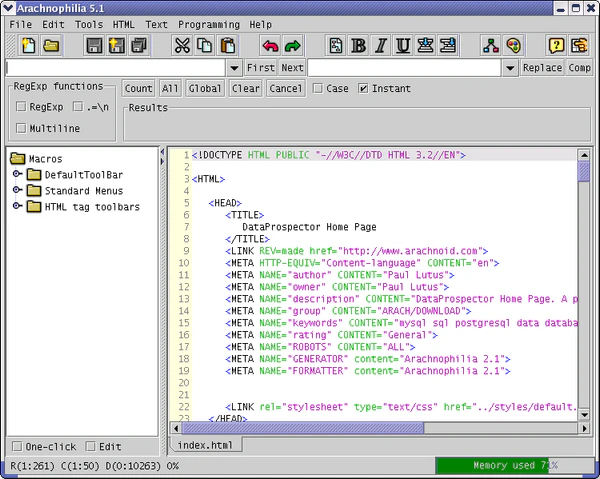This screenshot has height=479, width=600.
Task: Click the Count button
Action: pyautogui.click(x=139, y=88)
